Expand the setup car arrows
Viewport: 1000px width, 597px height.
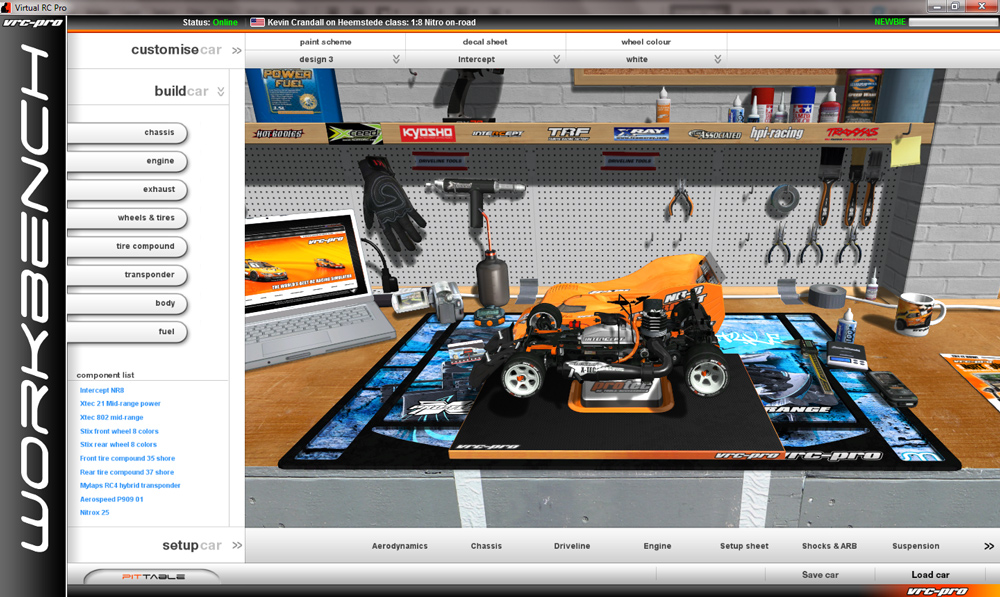tap(237, 545)
